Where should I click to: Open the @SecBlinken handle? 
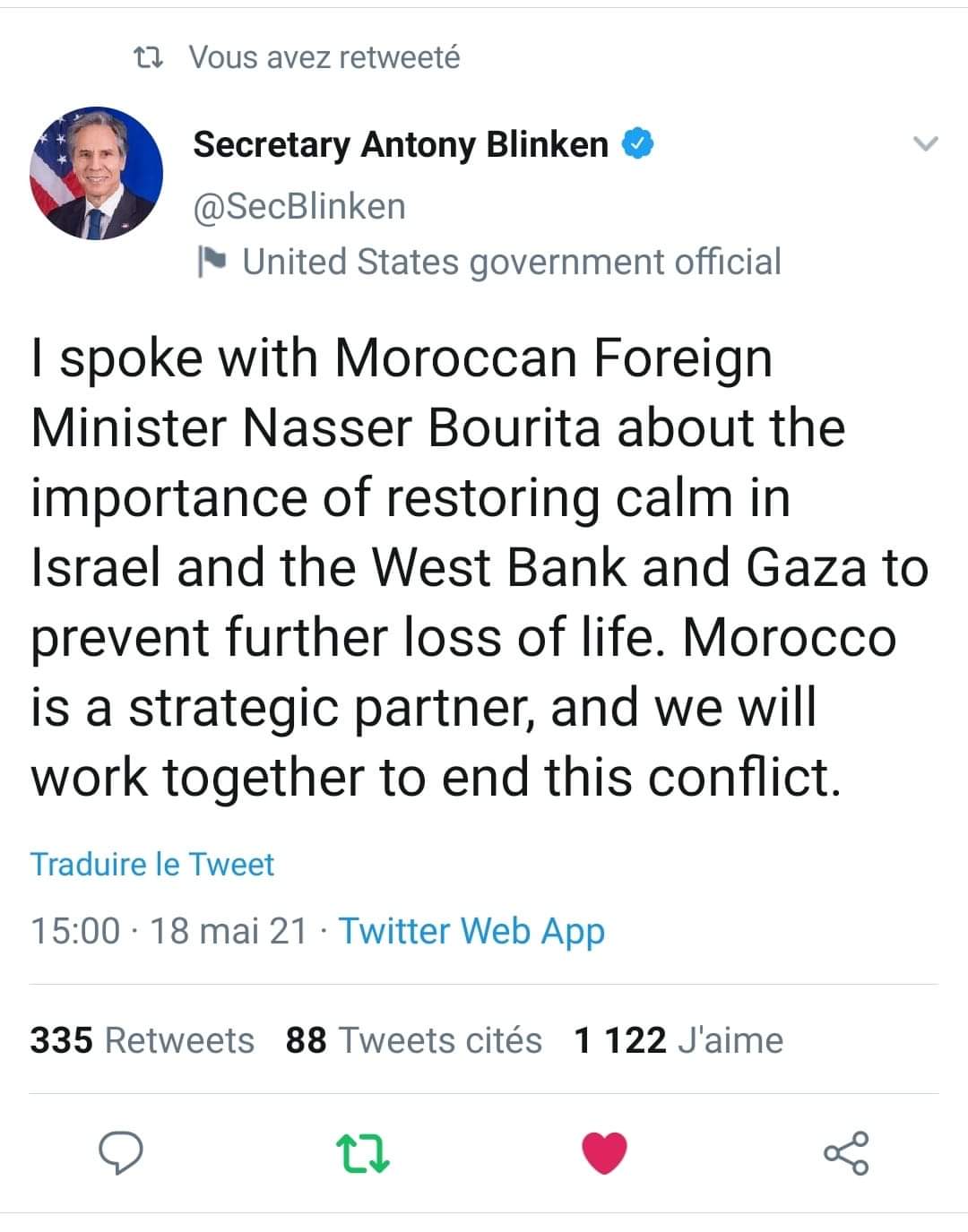click(299, 206)
